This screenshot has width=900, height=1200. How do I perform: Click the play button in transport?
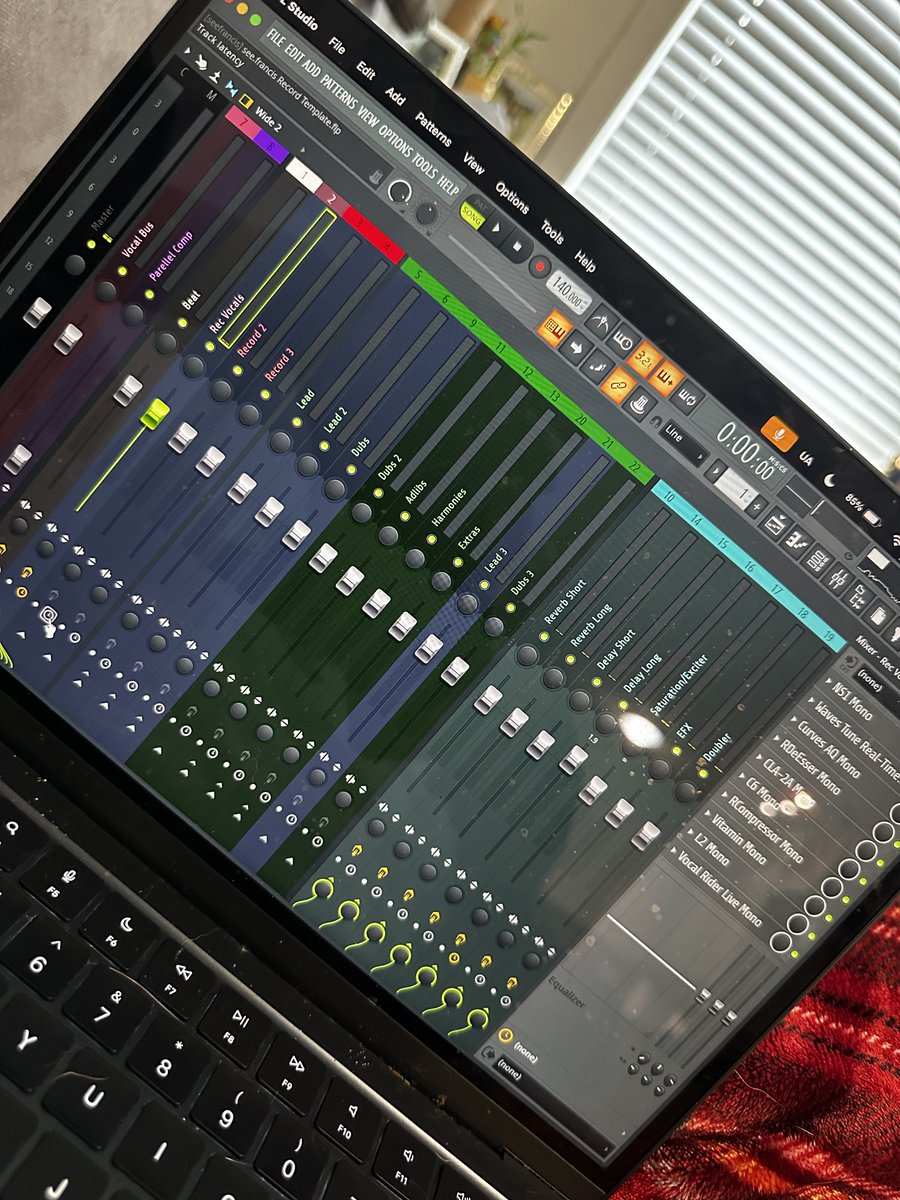pyautogui.click(x=497, y=227)
